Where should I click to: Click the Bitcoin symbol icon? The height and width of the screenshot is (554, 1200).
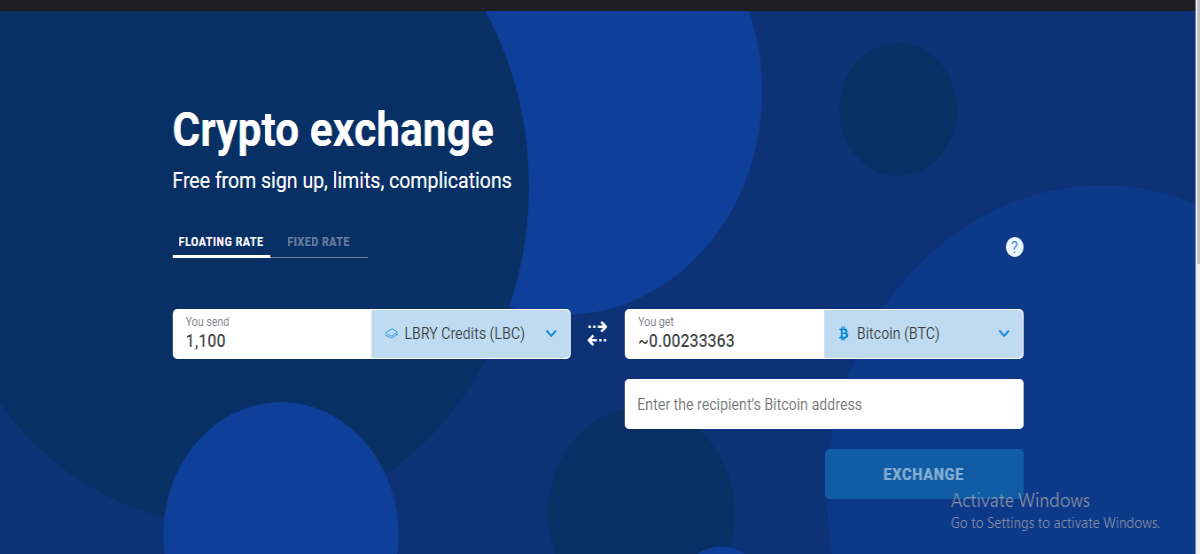pos(843,334)
